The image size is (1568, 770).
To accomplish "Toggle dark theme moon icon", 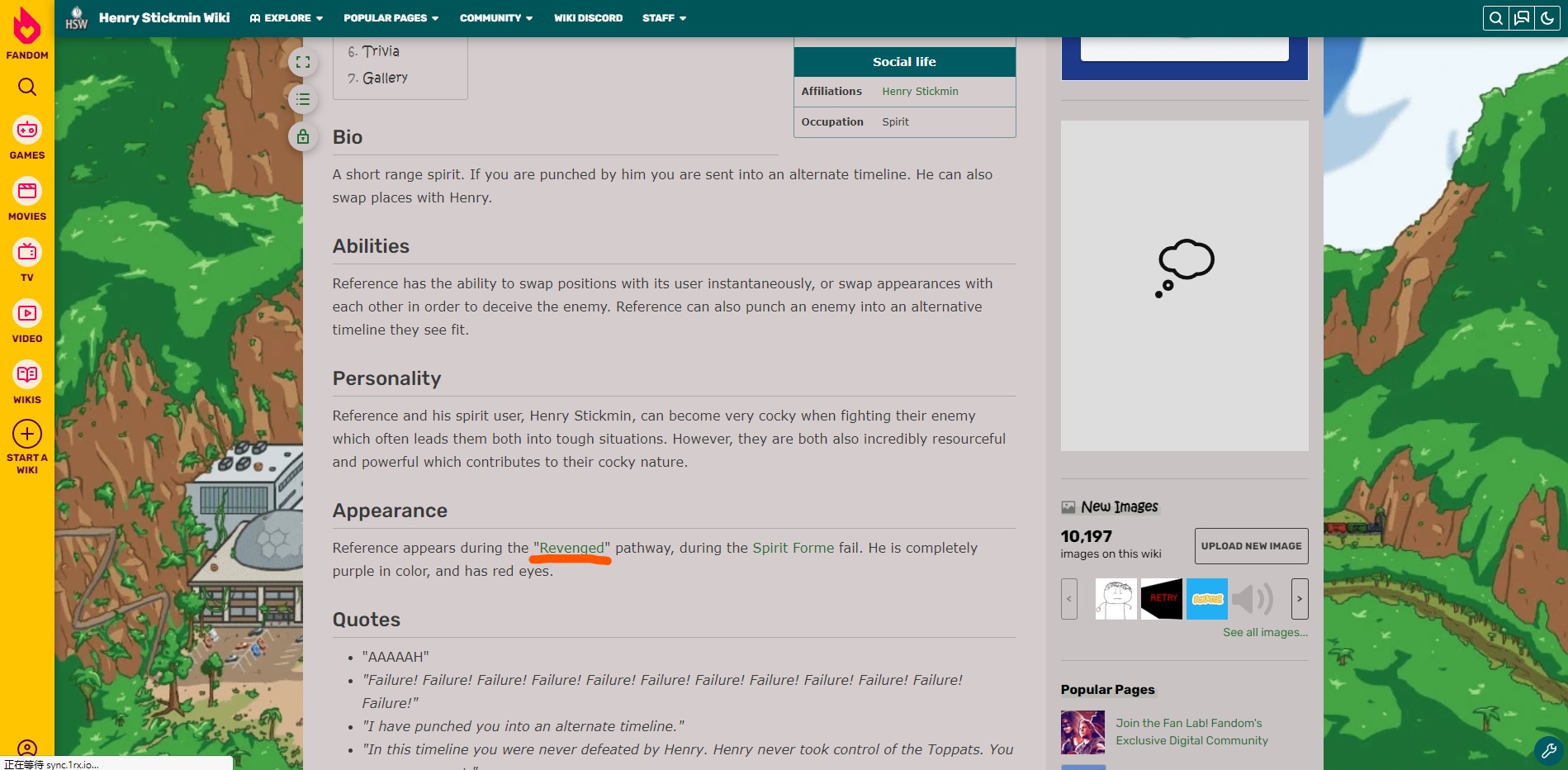I will [1547, 18].
